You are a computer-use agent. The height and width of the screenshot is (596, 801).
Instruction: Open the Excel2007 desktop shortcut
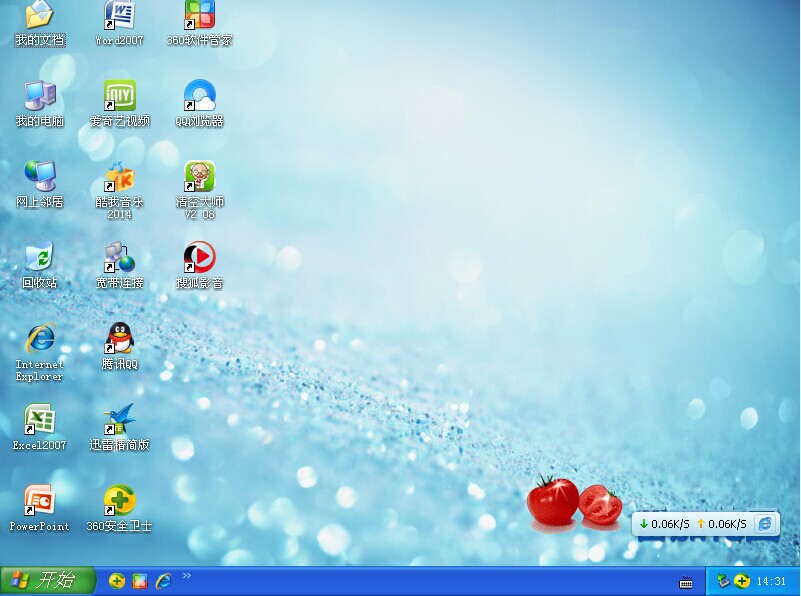pyautogui.click(x=39, y=420)
